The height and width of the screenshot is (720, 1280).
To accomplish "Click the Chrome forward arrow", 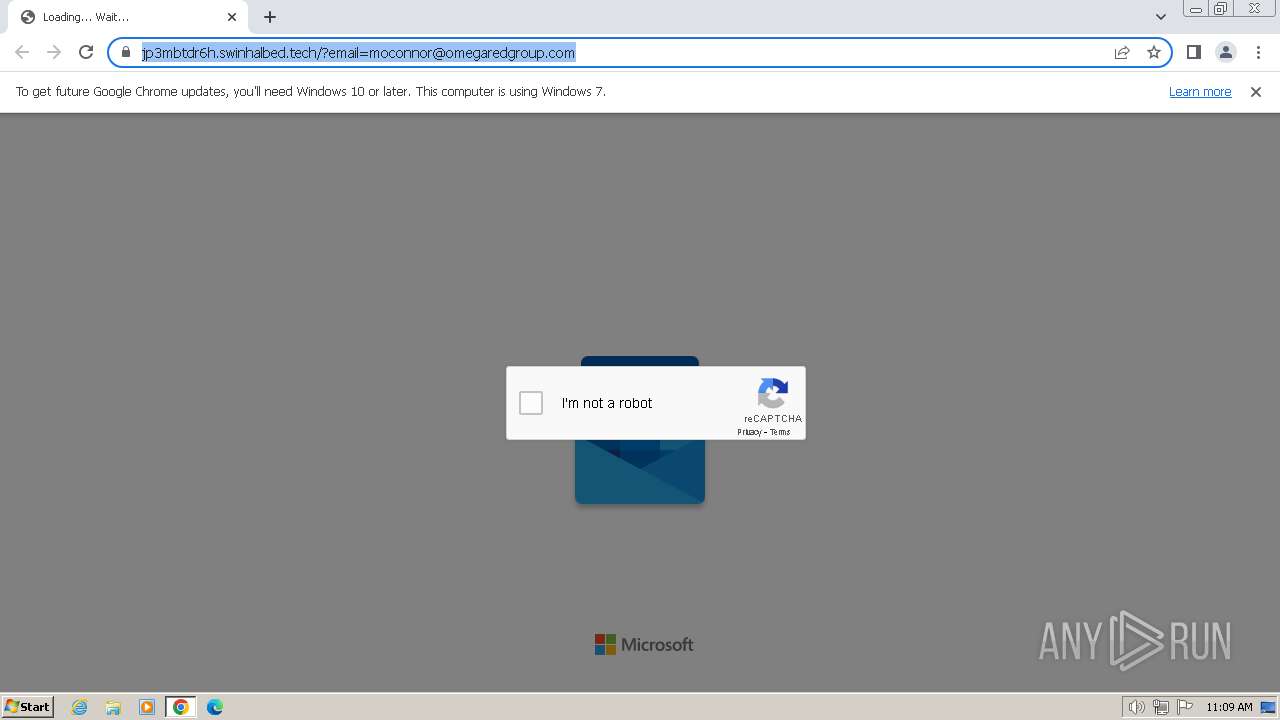I will 54,52.
